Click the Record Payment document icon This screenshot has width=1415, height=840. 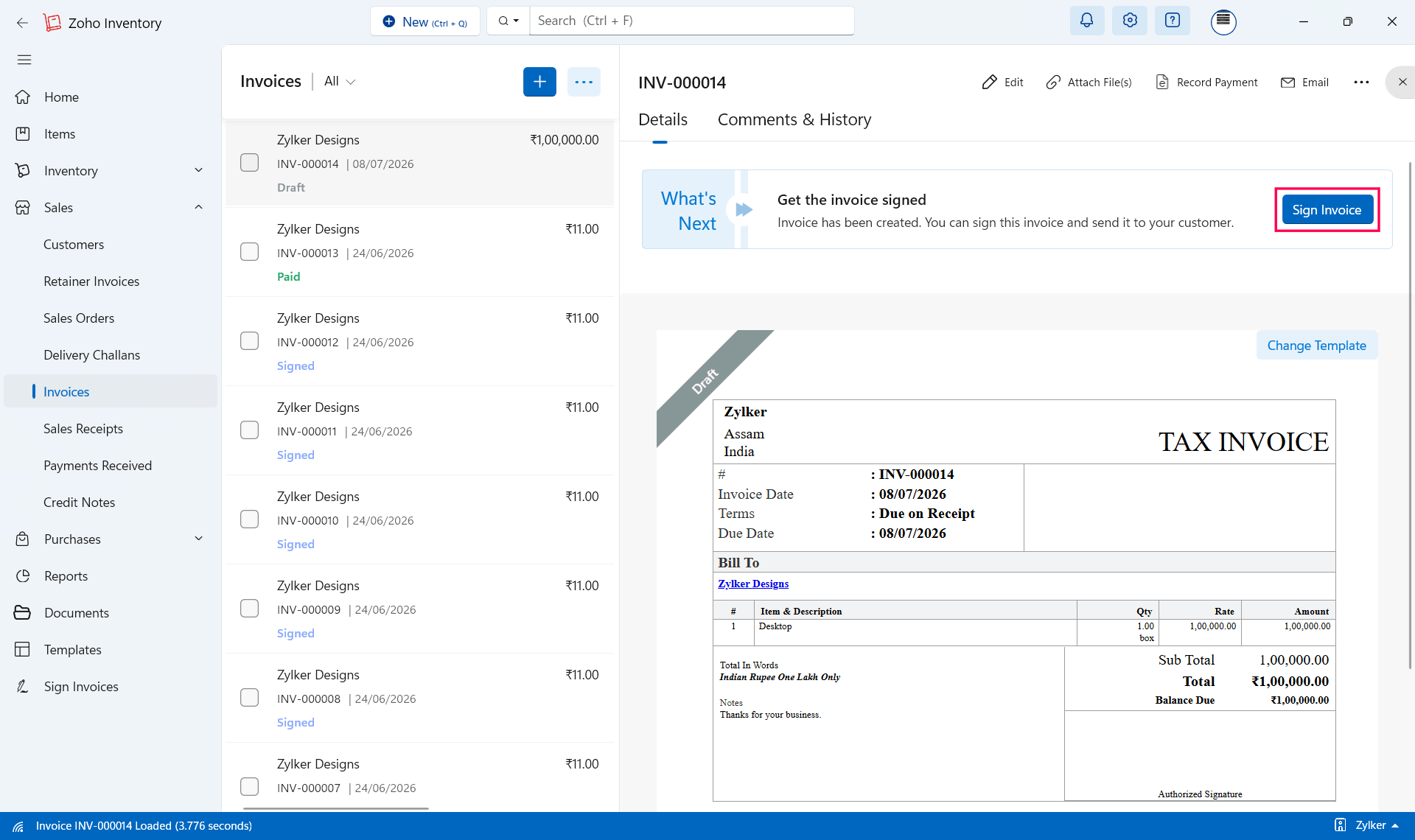point(1162,83)
